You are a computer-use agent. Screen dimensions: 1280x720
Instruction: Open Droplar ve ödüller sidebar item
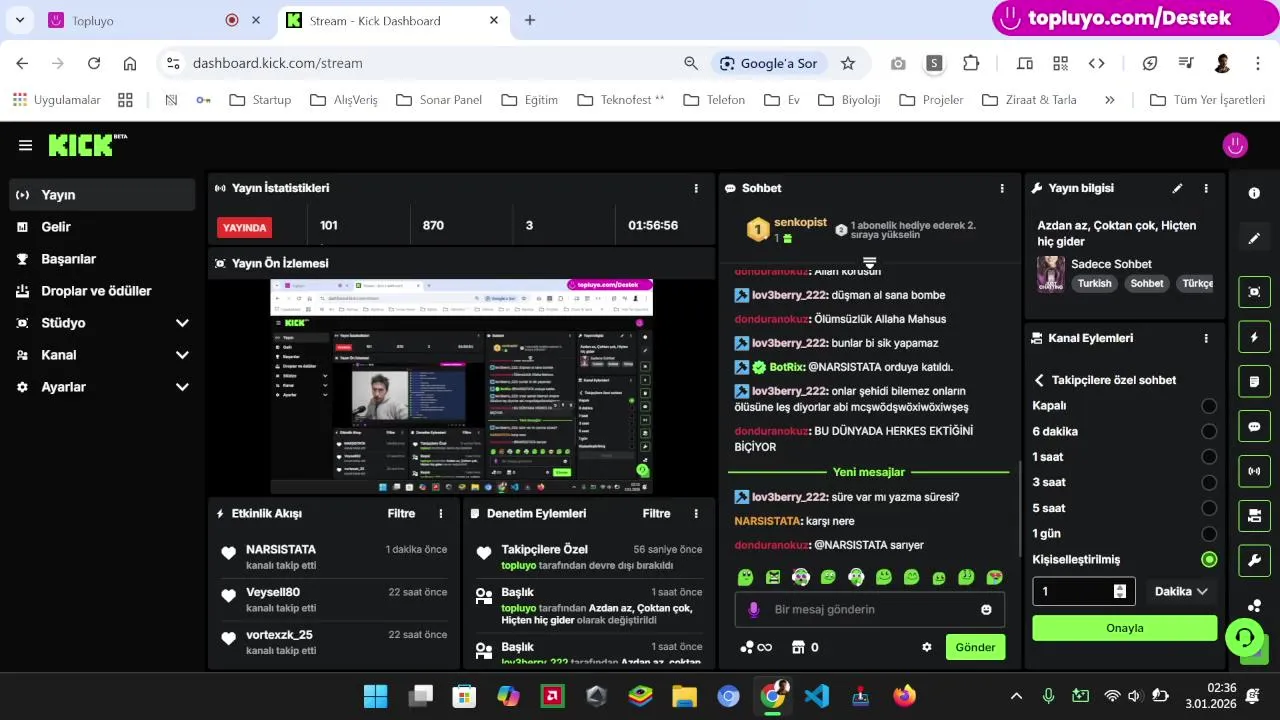tap(102, 291)
